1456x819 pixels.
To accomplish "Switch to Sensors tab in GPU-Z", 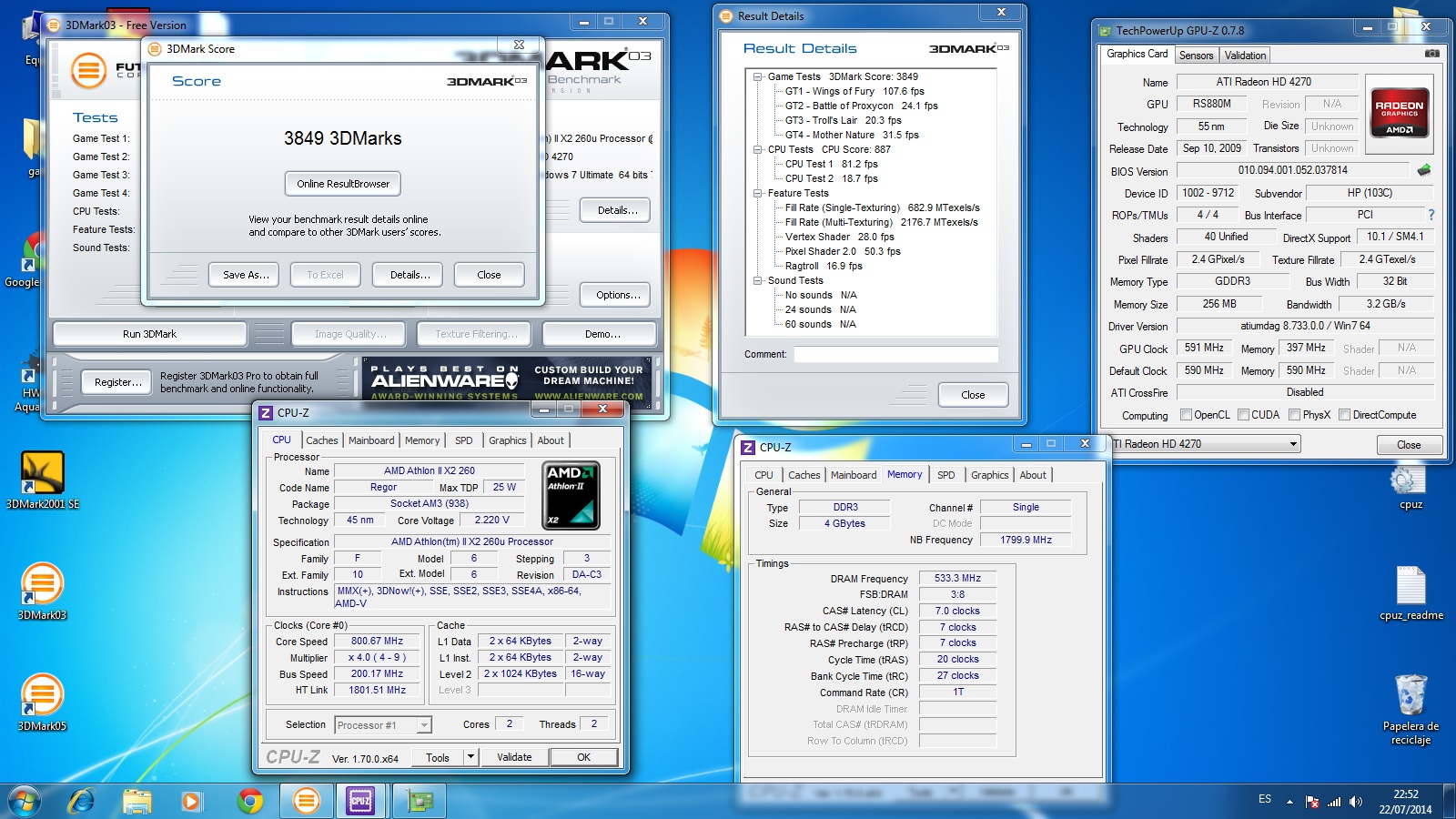I will pos(1196,56).
